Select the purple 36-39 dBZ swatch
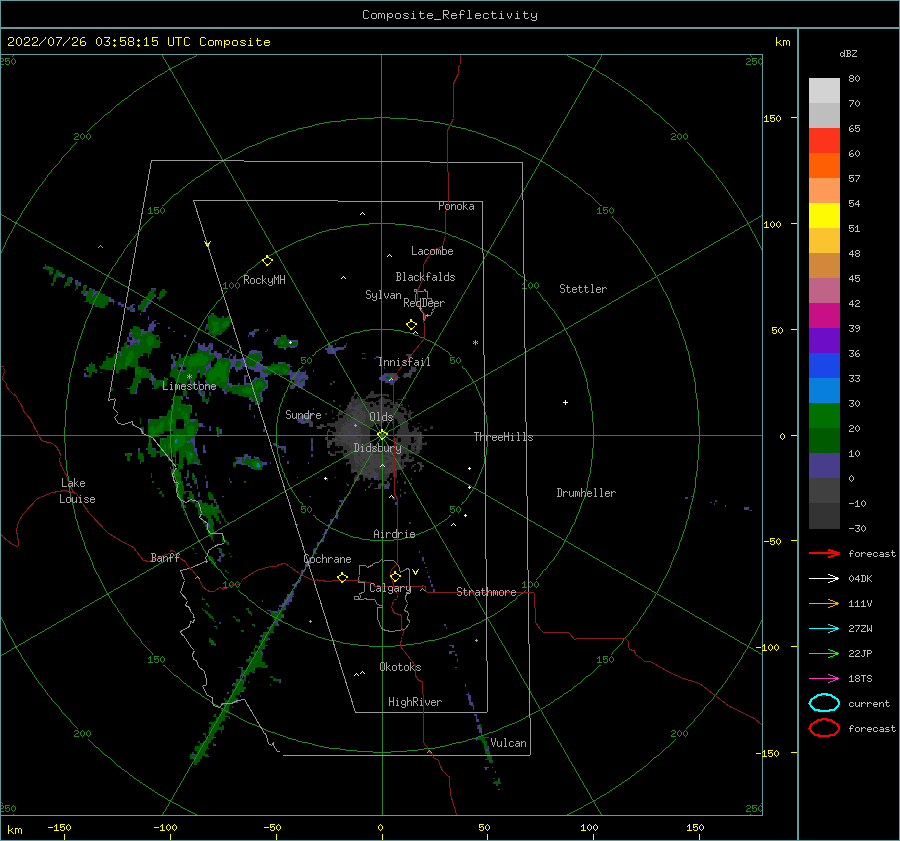 tap(824, 340)
